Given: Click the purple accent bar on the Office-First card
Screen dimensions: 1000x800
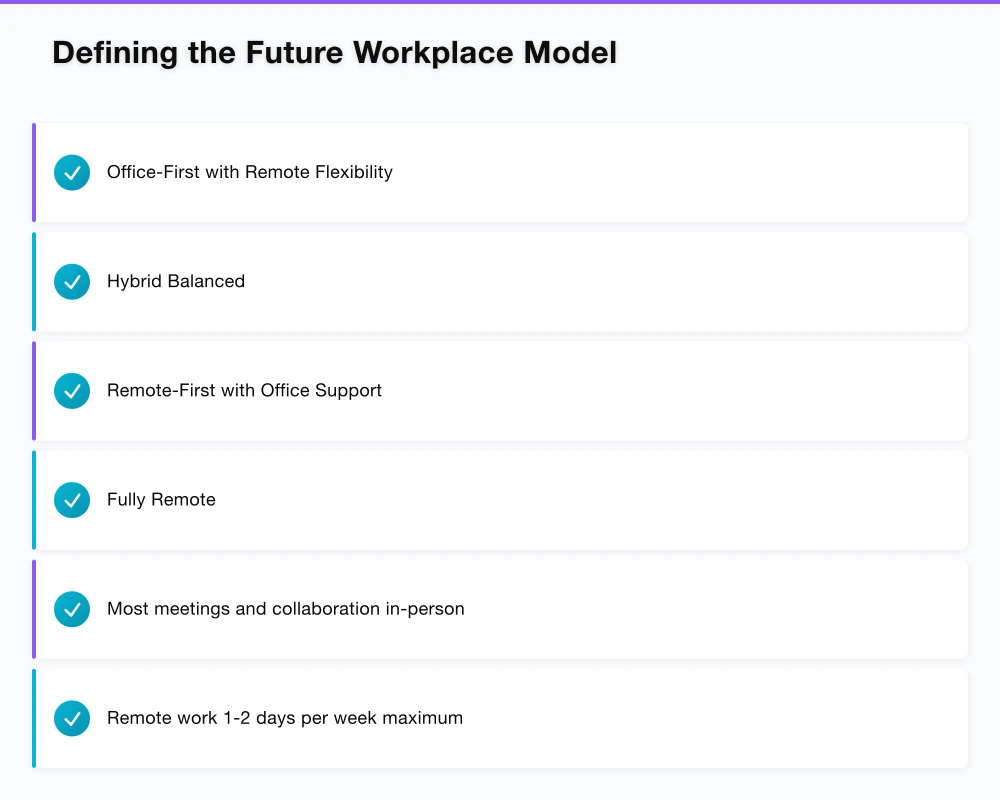Looking at the screenshot, I should click(34, 173).
